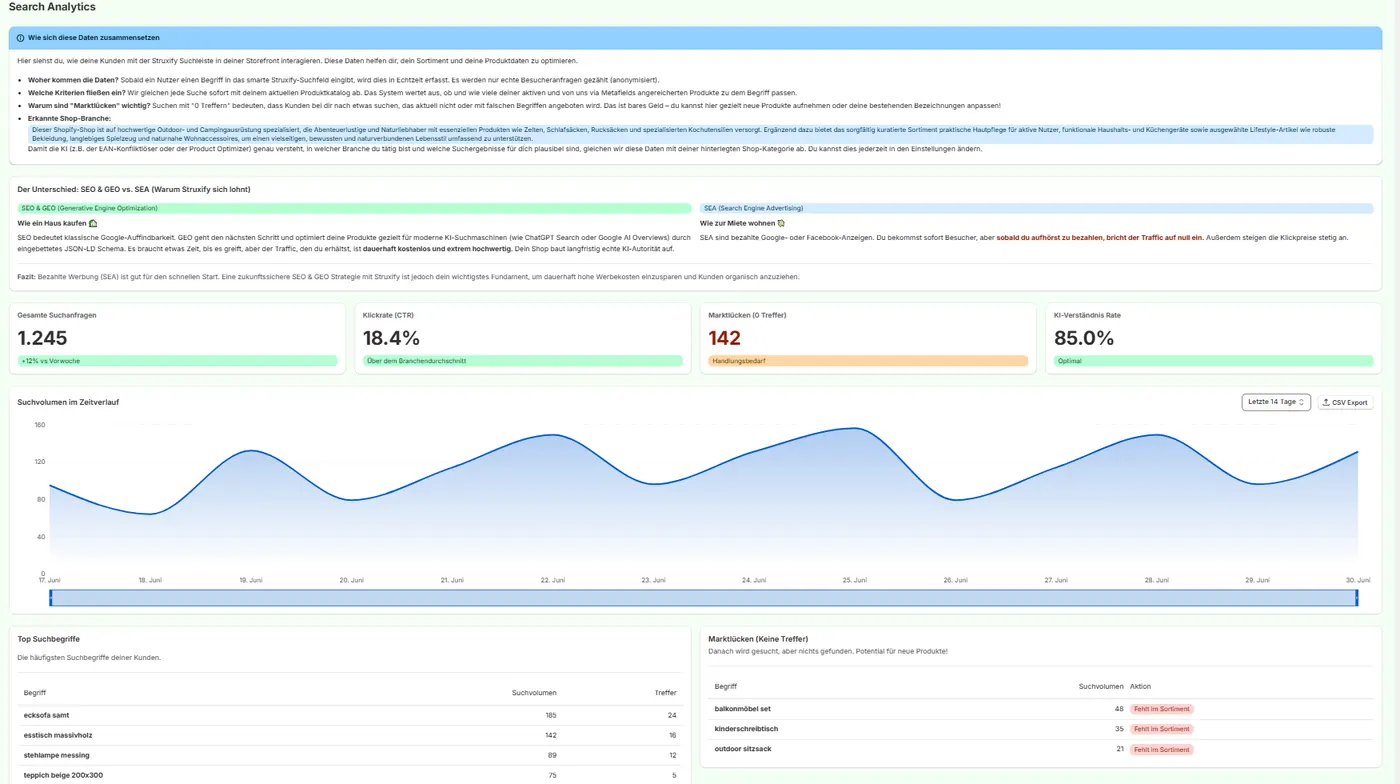Screen dimensions: 1400x784
Task: Export the chart data with CSV Export
Action: click(1345, 402)
